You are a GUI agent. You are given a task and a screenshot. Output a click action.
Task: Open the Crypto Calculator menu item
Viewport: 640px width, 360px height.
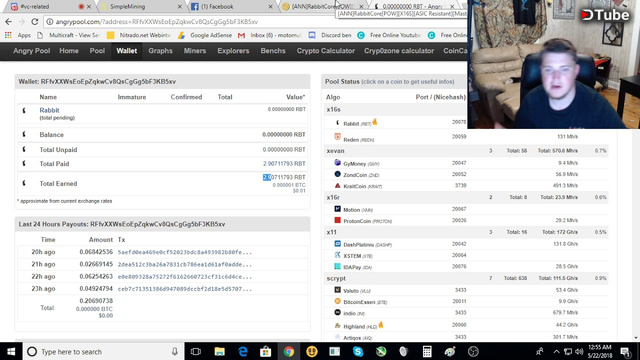326,51
